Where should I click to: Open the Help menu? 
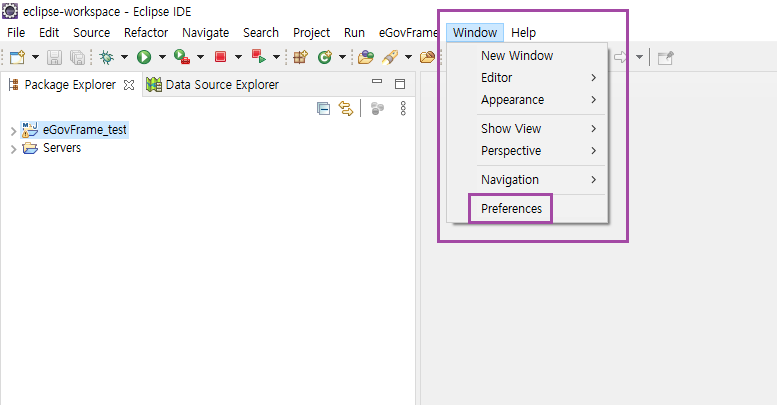(x=523, y=33)
